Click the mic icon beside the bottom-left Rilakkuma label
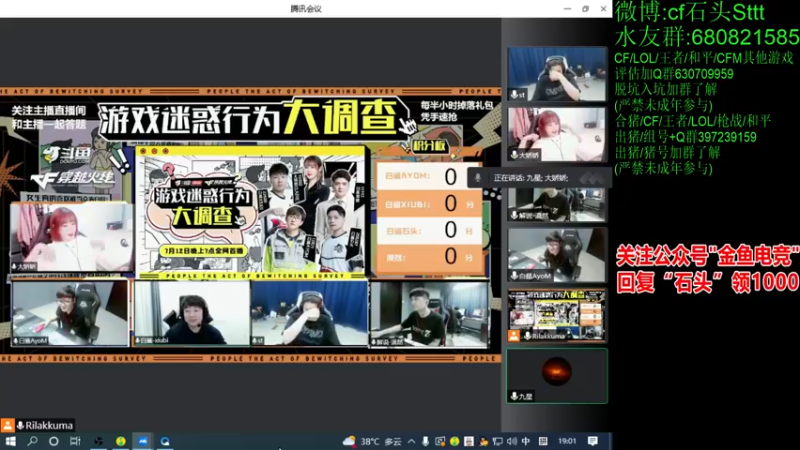The width and height of the screenshot is (800, 450). 20,425
